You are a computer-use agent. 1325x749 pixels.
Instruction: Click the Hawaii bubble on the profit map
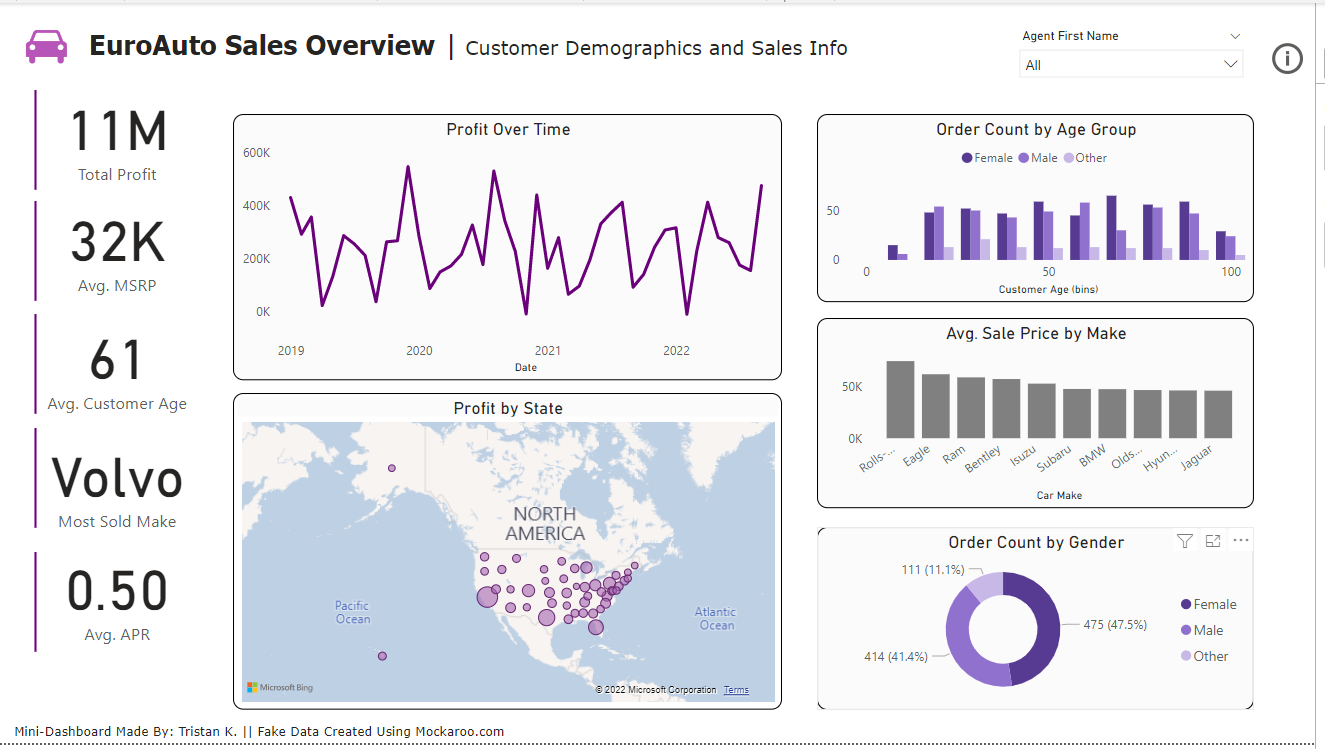point(382,656)
